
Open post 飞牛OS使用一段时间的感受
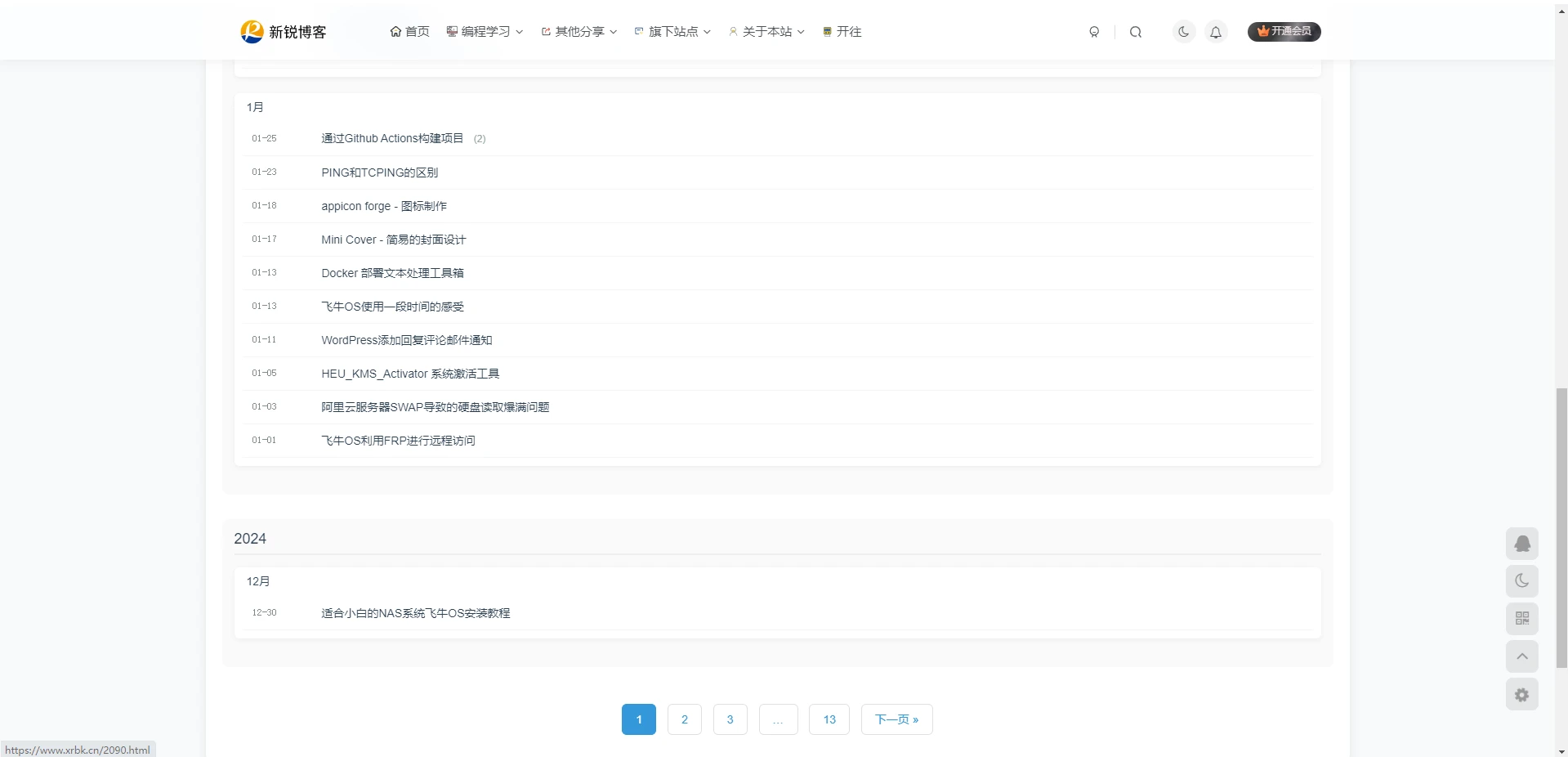[392, 307]
